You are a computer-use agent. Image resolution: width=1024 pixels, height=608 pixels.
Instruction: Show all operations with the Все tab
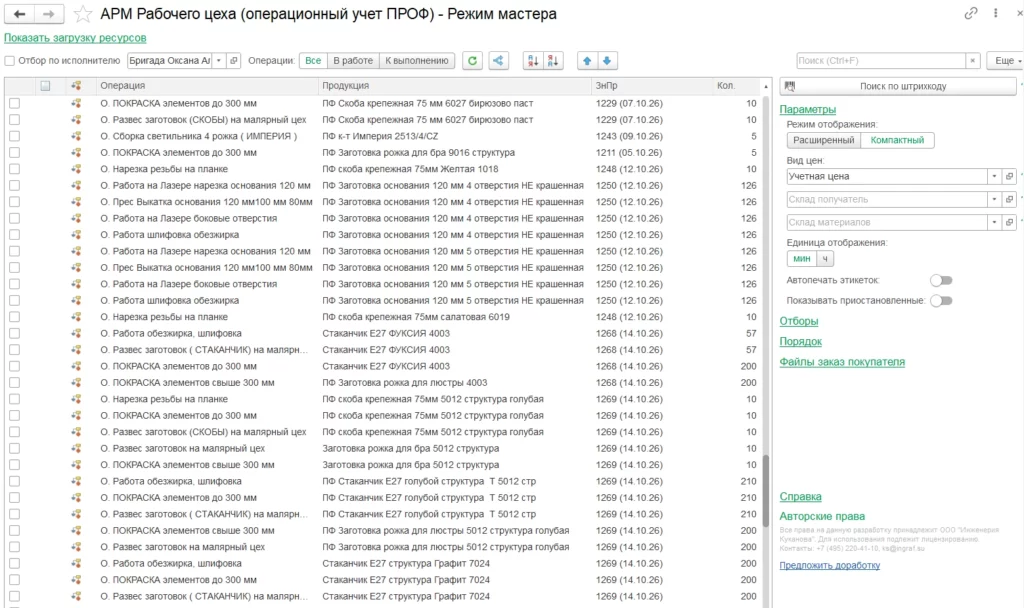coord(313,61)
